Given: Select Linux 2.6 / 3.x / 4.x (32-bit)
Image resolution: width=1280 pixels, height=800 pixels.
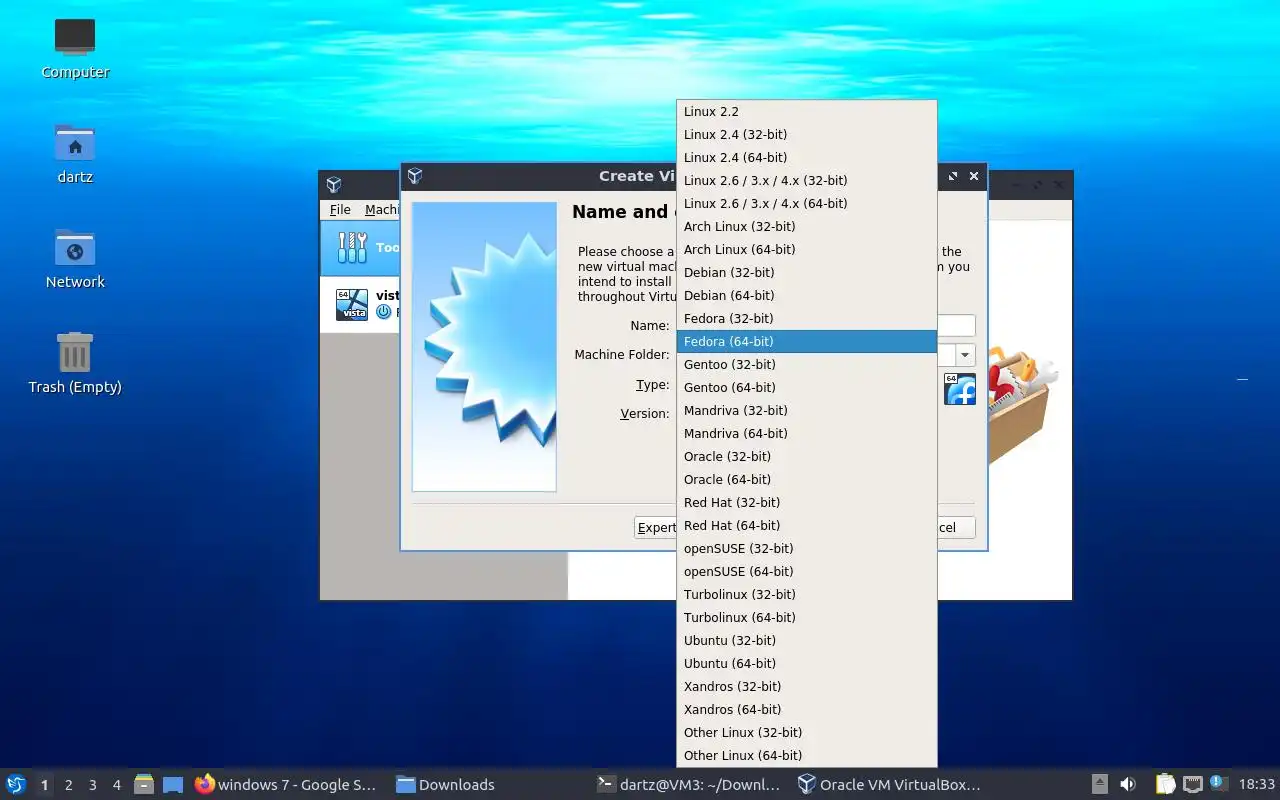Looking at the screenshot, I should click(807, 180).
